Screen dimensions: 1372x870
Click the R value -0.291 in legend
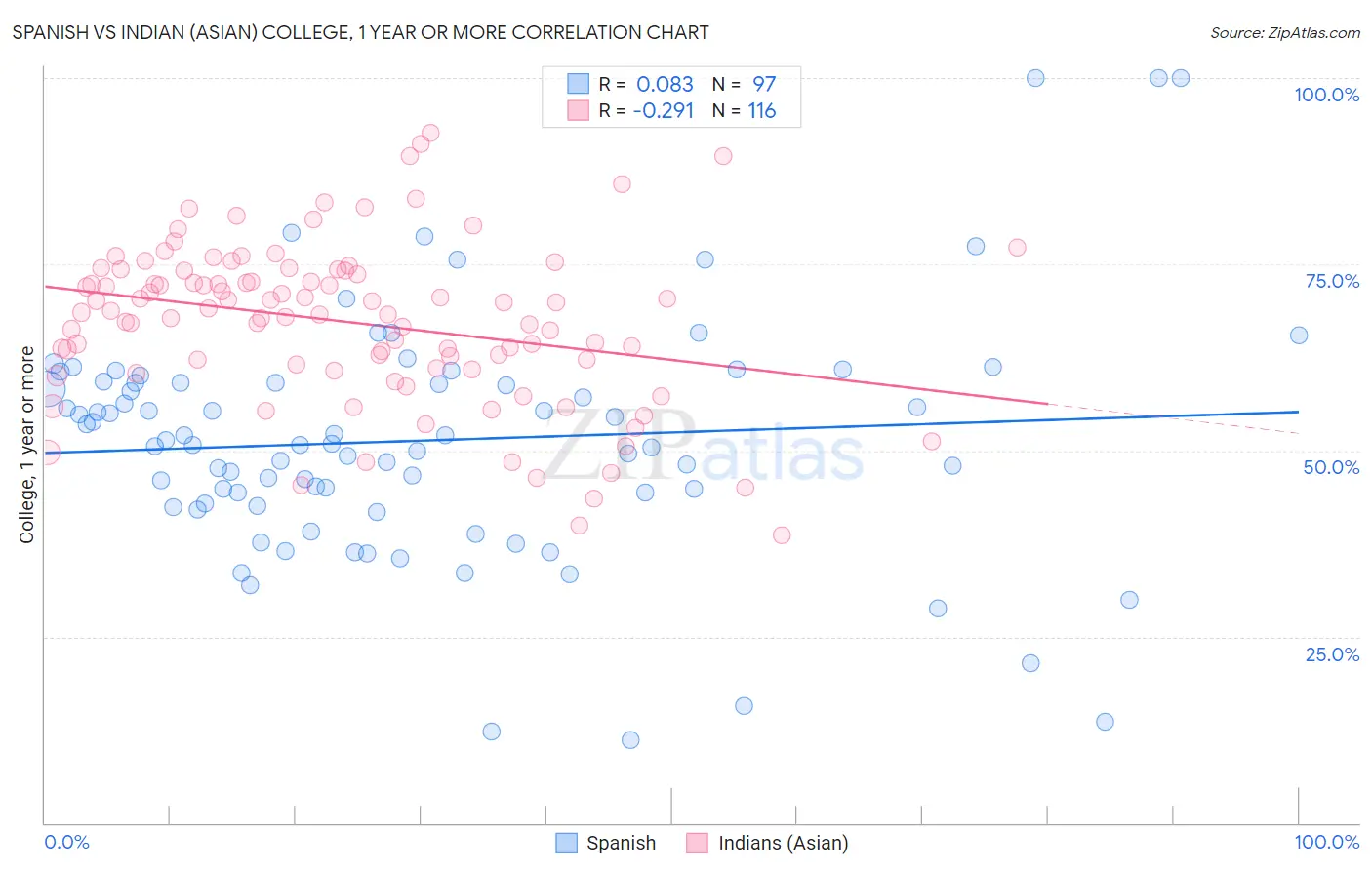coord(663,110)
